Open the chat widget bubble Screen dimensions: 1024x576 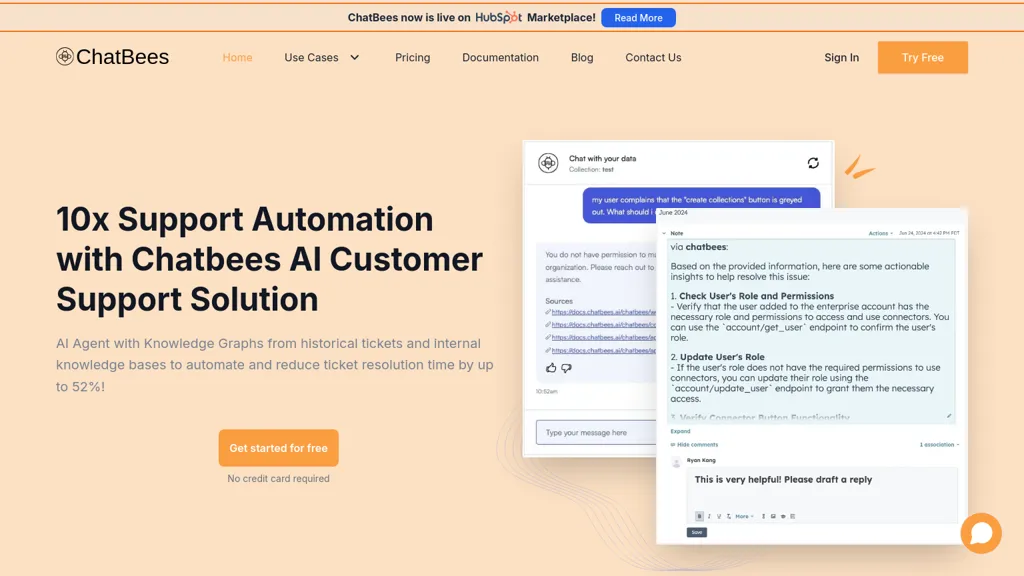coord(980,533)
